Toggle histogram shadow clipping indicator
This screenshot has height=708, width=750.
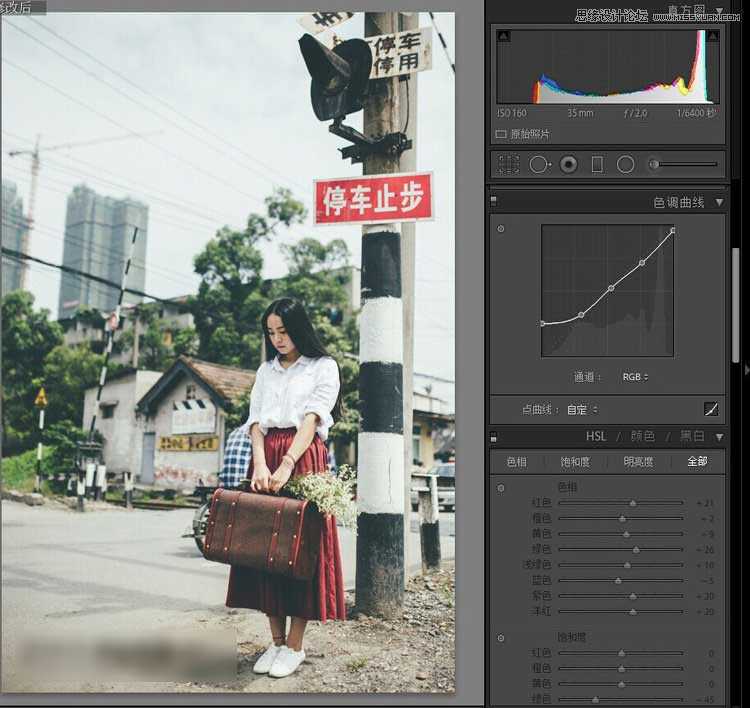click(504, 35)
